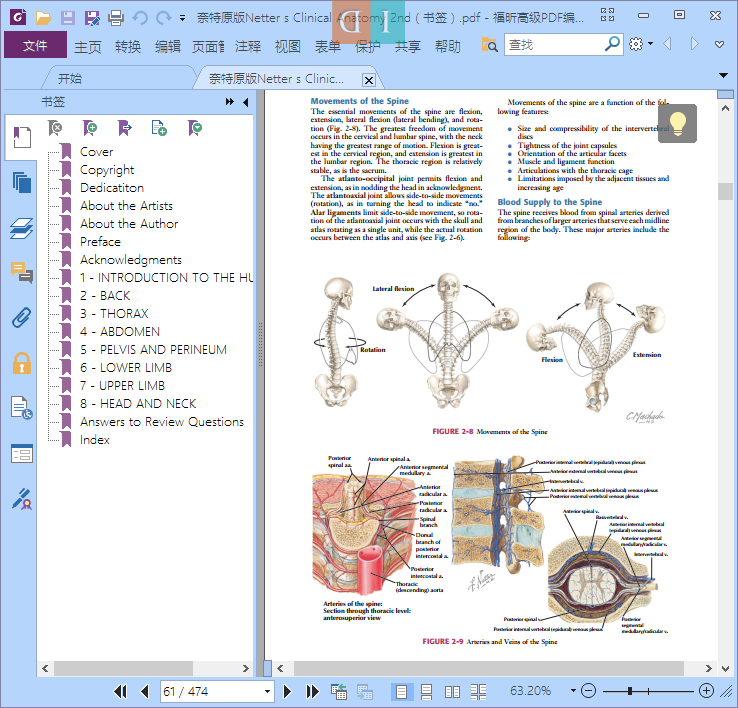Select the Index bookmark
738x708 pixels.
(95, 440)
